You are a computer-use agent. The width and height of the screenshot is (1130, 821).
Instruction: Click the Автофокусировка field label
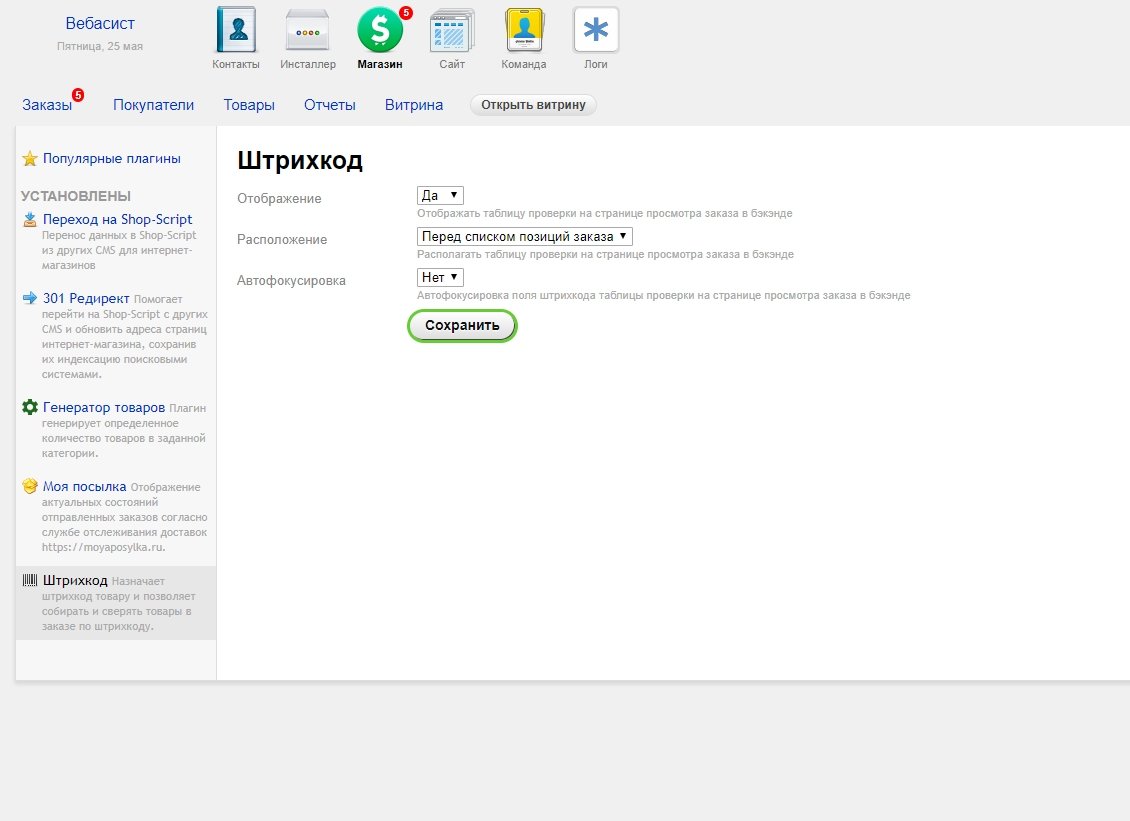(291, 281)
